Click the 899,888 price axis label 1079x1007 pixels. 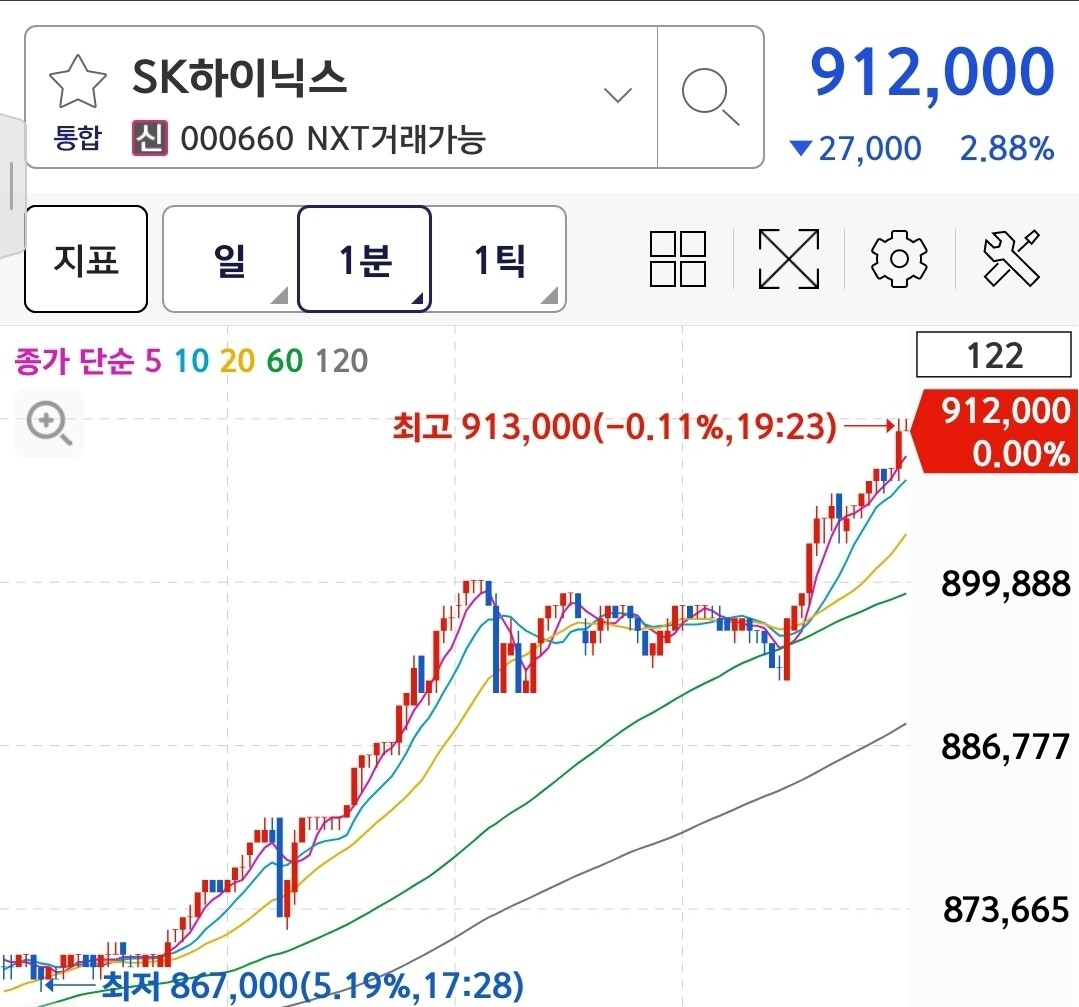[x=1006, y=583]
